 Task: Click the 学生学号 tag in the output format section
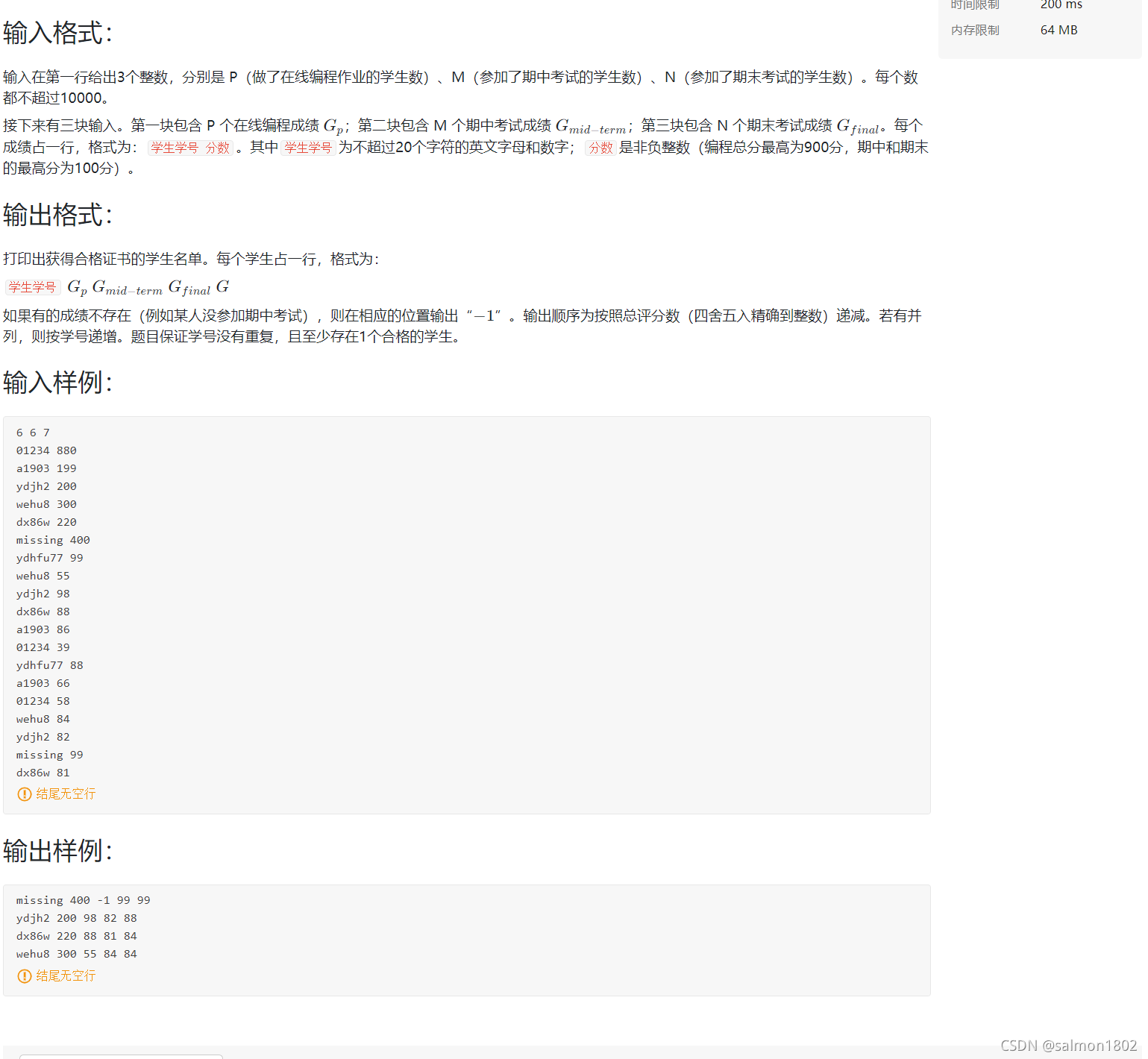(x=32, y=286)
